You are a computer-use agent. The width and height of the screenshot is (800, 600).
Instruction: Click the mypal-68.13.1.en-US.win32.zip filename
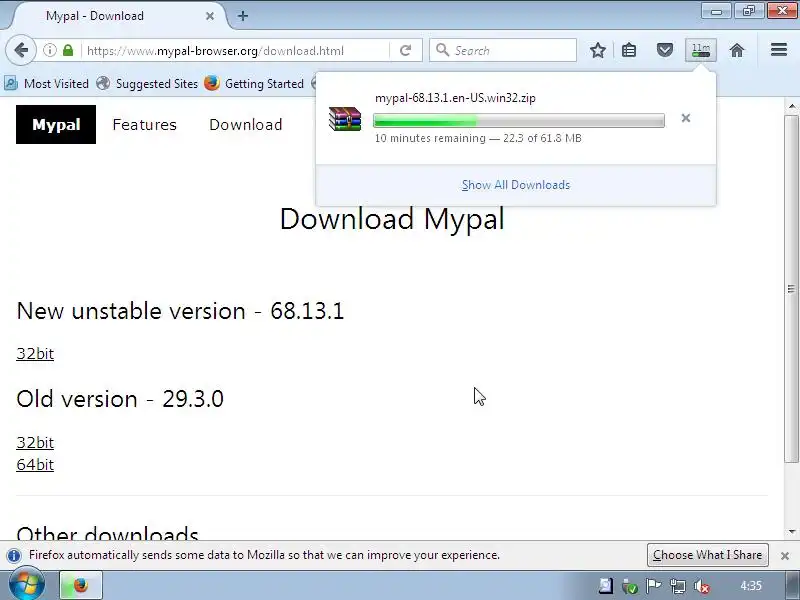455,98
